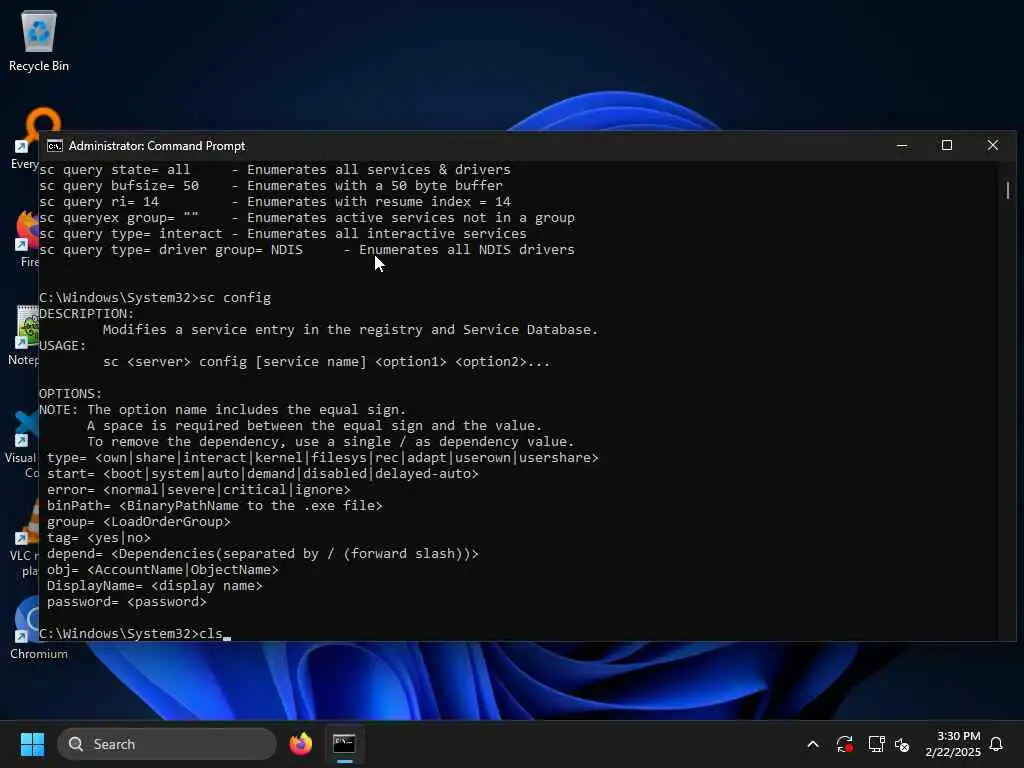Click the 'sc query type= interact' line
This screenshot has height=768, width=1024.
tap(283, 234)
